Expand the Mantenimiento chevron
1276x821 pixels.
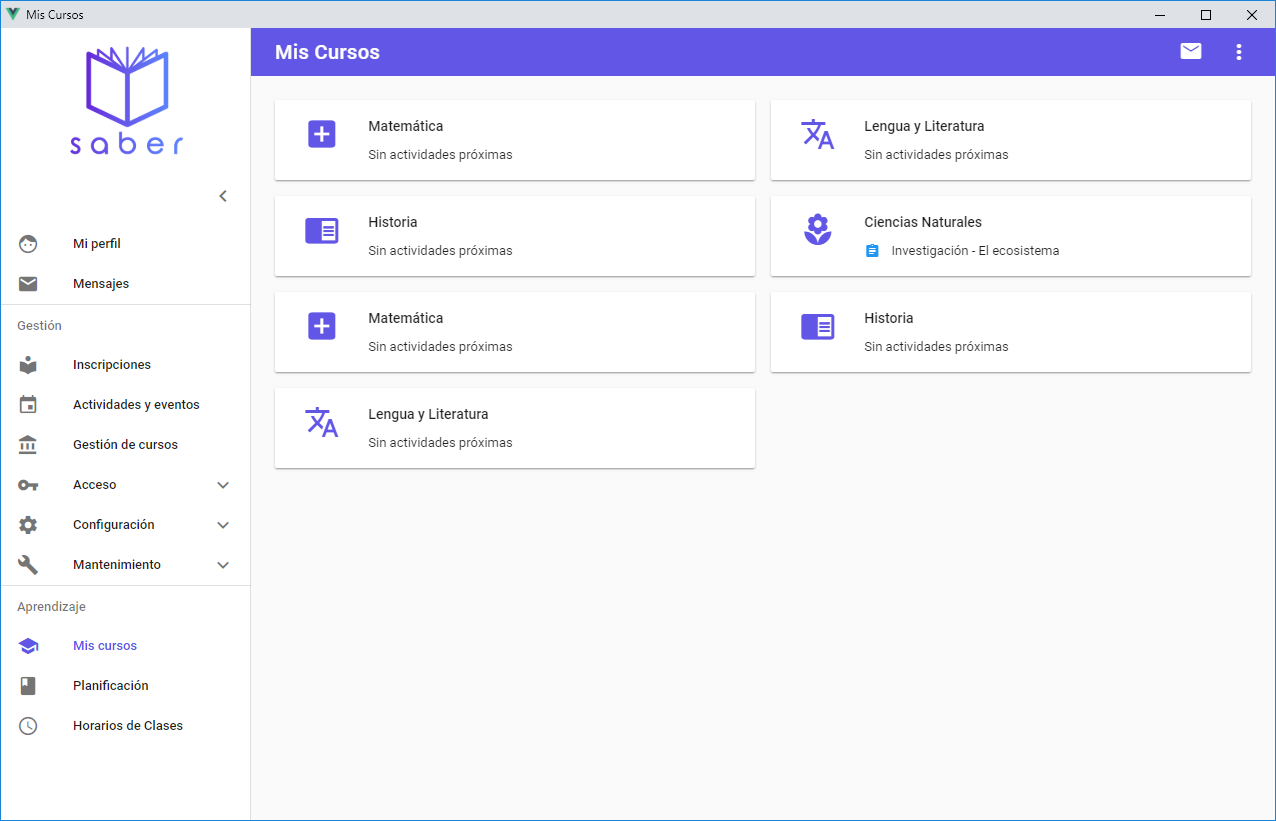[223, 565]
